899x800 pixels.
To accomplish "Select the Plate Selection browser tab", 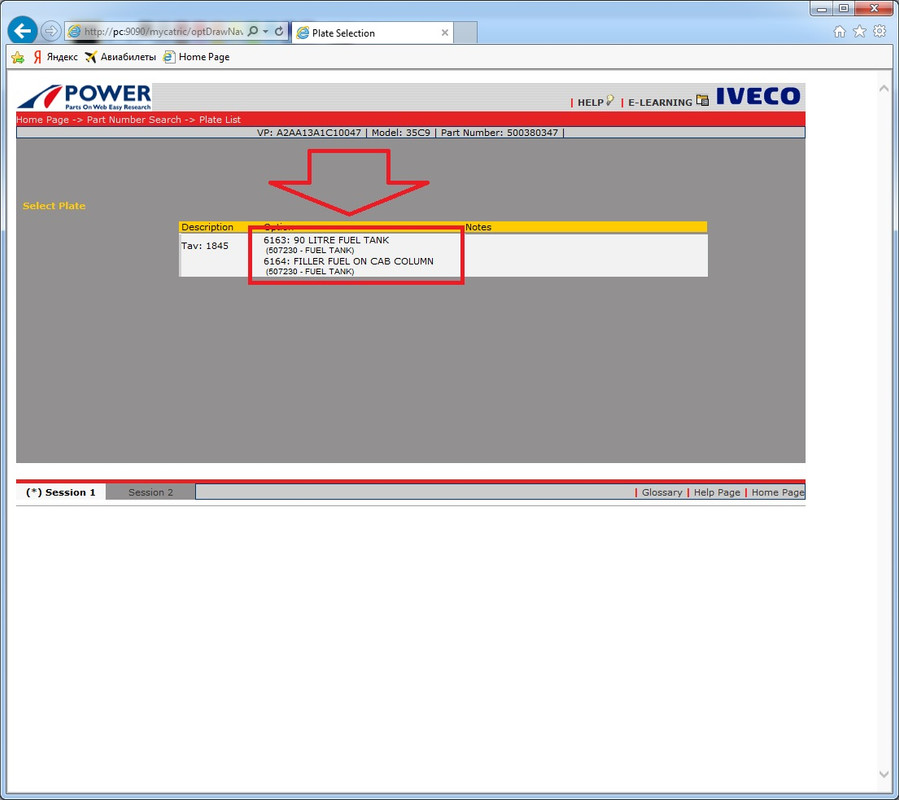I will 373,33.
